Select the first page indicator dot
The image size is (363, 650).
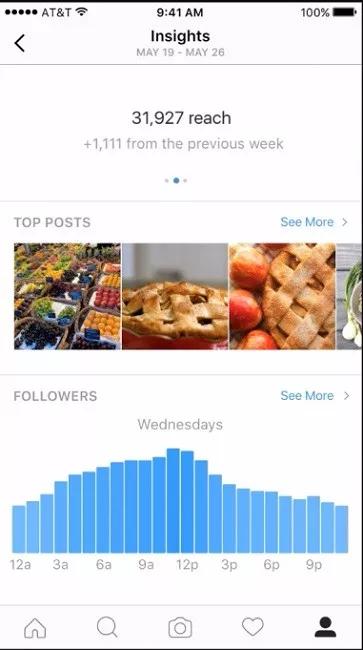[167, 180]
